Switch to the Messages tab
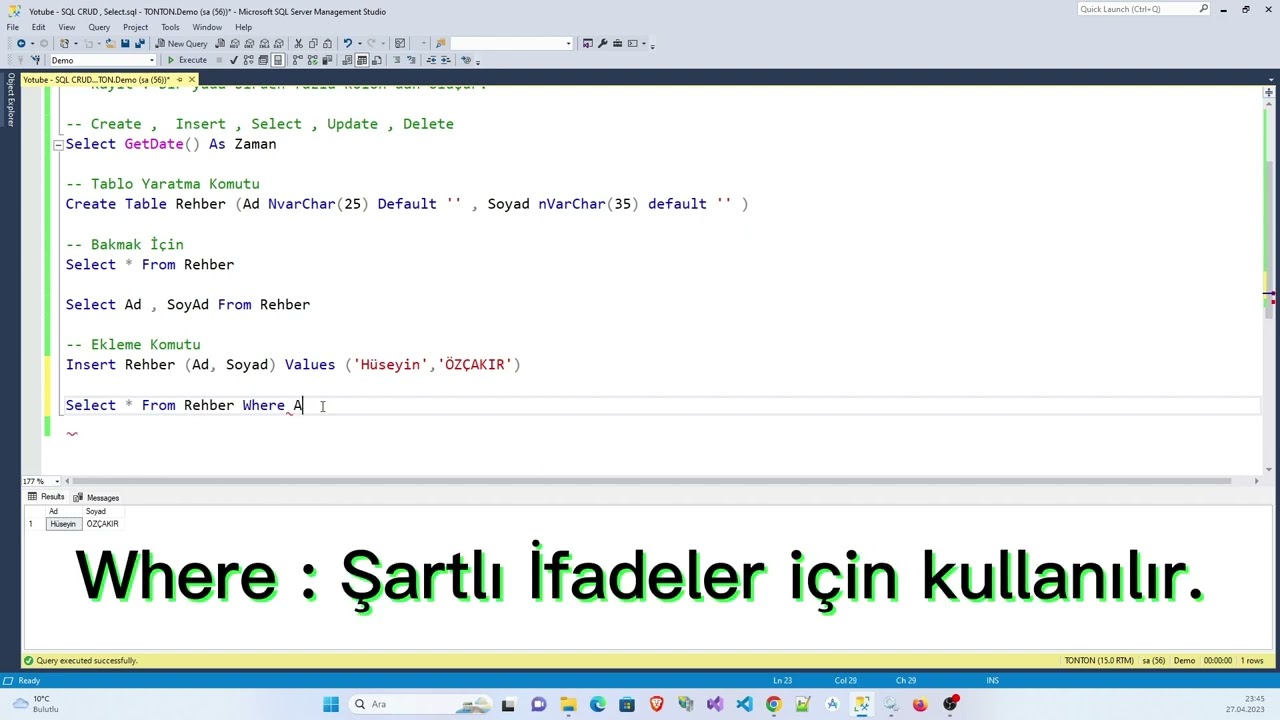 [96, 497]
